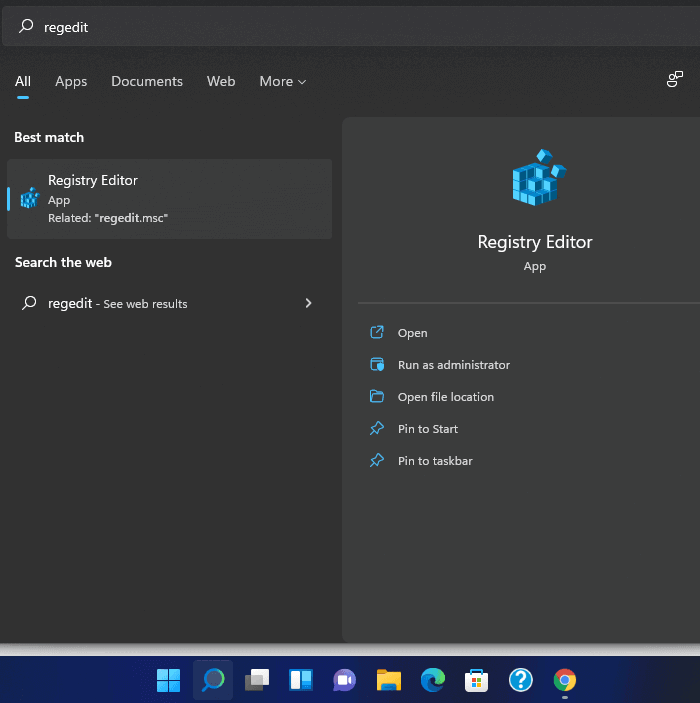Open Task View from the taskbar
This screenshot has width=700, height=703.
[x=257, y=680]
